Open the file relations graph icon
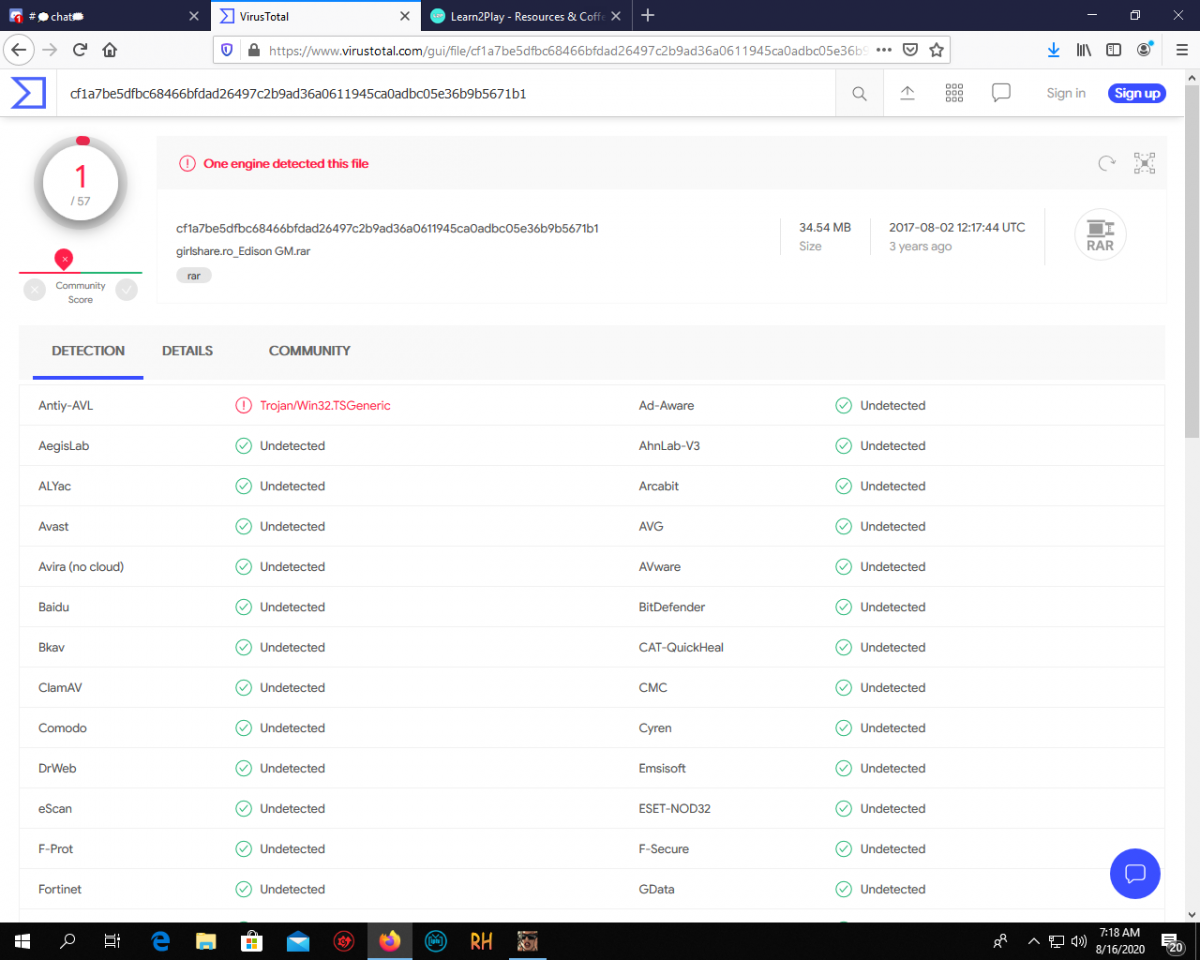 (x=1144, y=164)
